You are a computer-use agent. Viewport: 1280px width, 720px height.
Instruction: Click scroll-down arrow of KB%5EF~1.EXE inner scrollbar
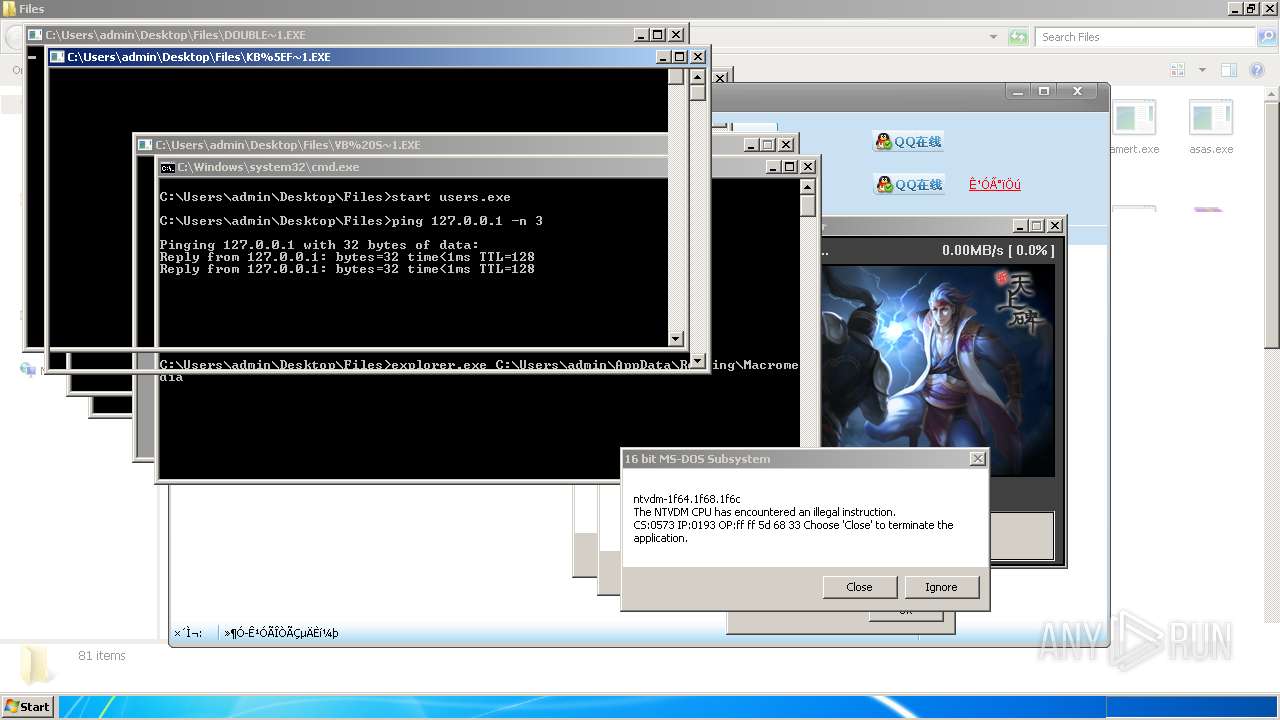point(675,339)
